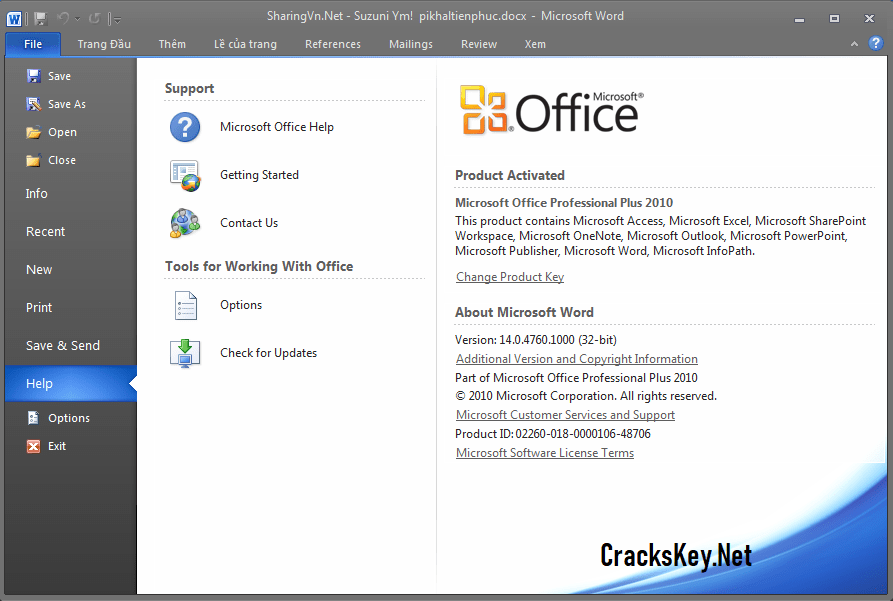Switch to the Thêm tab
The height and width of the screenshot is (601, 893).
172,44
